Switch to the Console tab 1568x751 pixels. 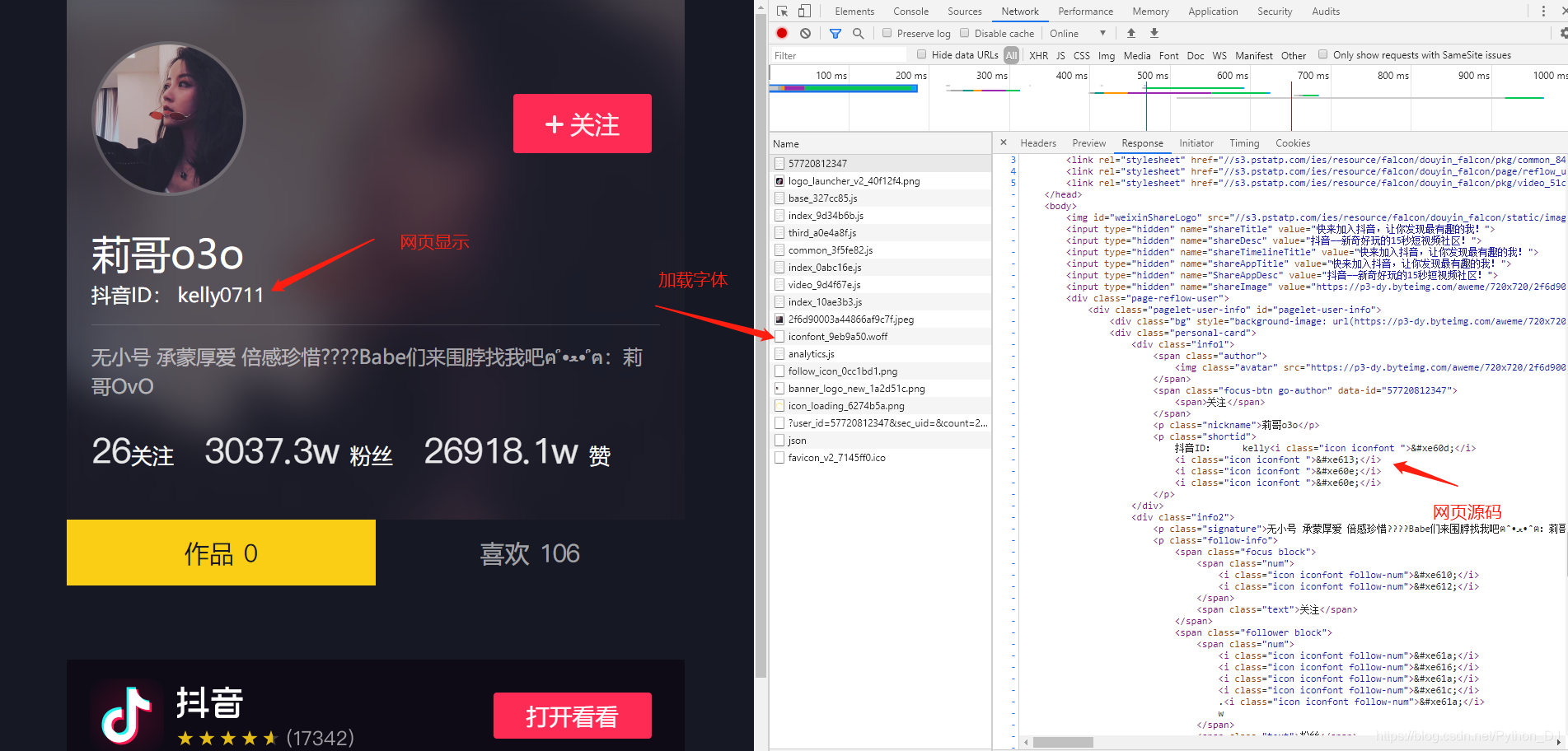coord(910,11)
